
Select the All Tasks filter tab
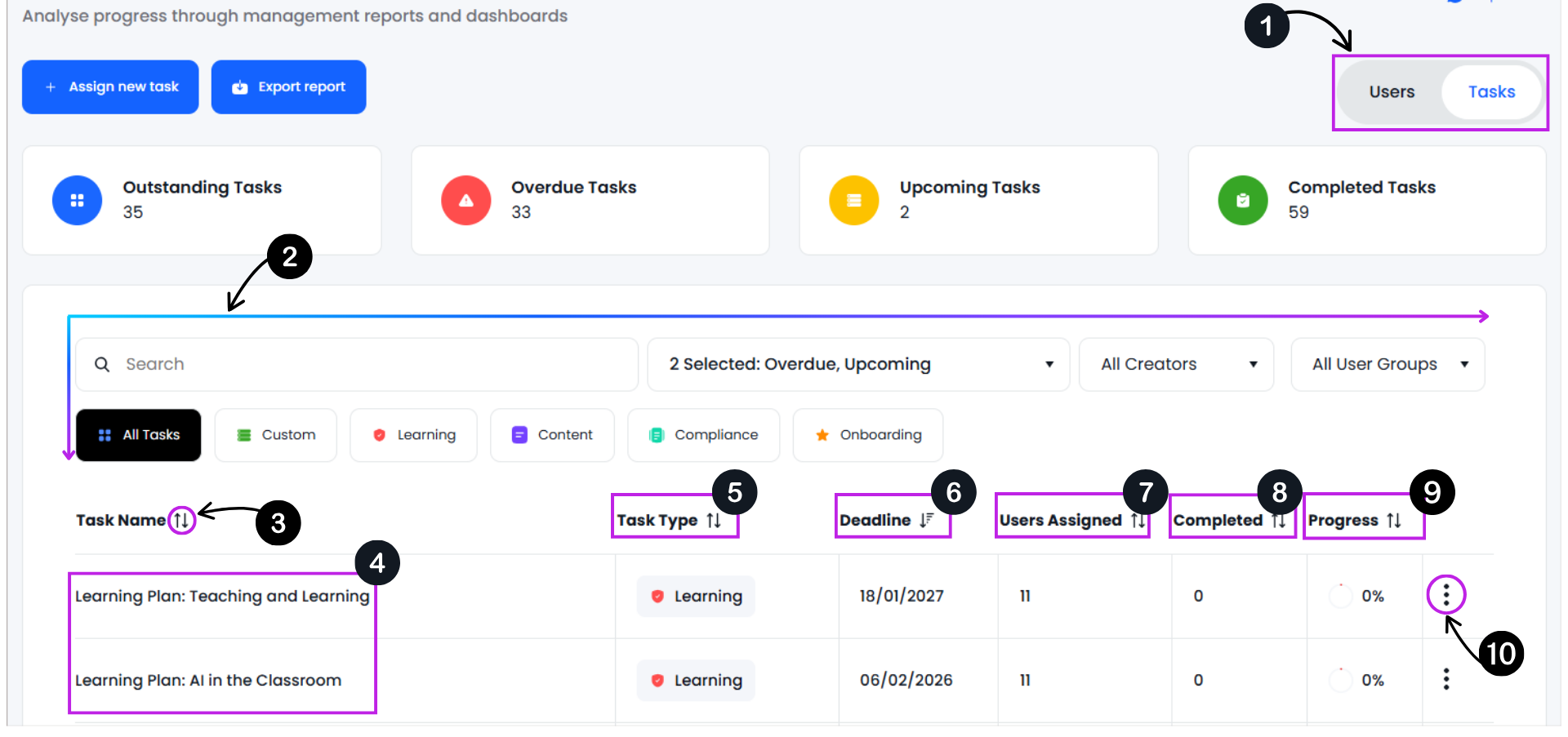click(139, 435)
